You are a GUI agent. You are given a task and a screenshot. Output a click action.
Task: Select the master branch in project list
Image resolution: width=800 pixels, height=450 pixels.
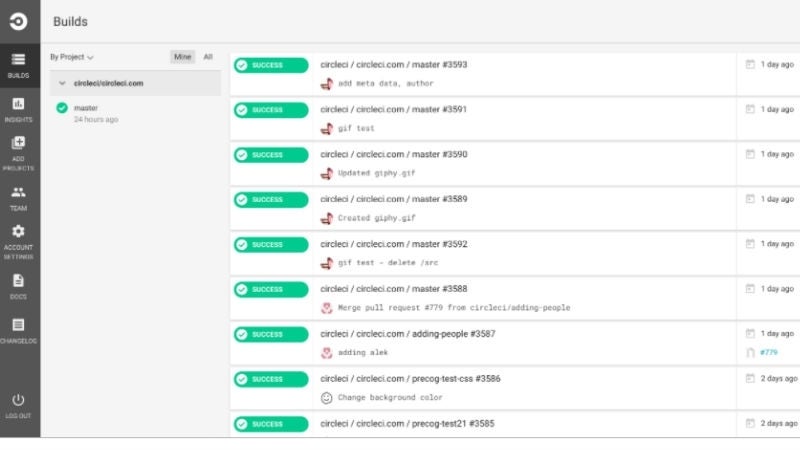pos(86,108)
